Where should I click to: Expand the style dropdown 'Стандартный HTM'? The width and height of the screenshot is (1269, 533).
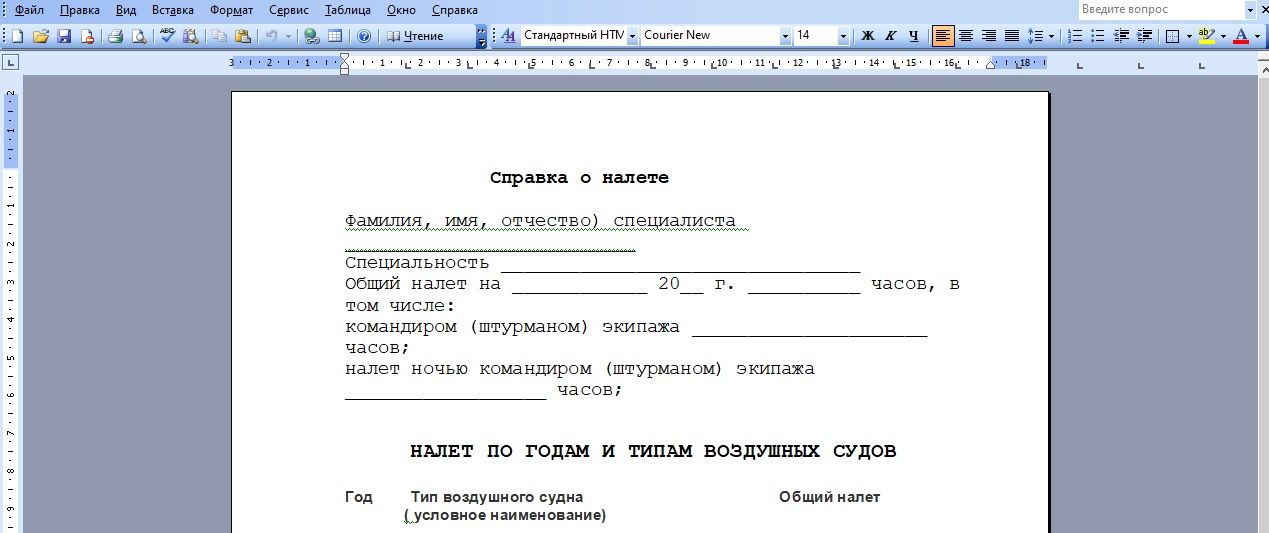point(631,36)
